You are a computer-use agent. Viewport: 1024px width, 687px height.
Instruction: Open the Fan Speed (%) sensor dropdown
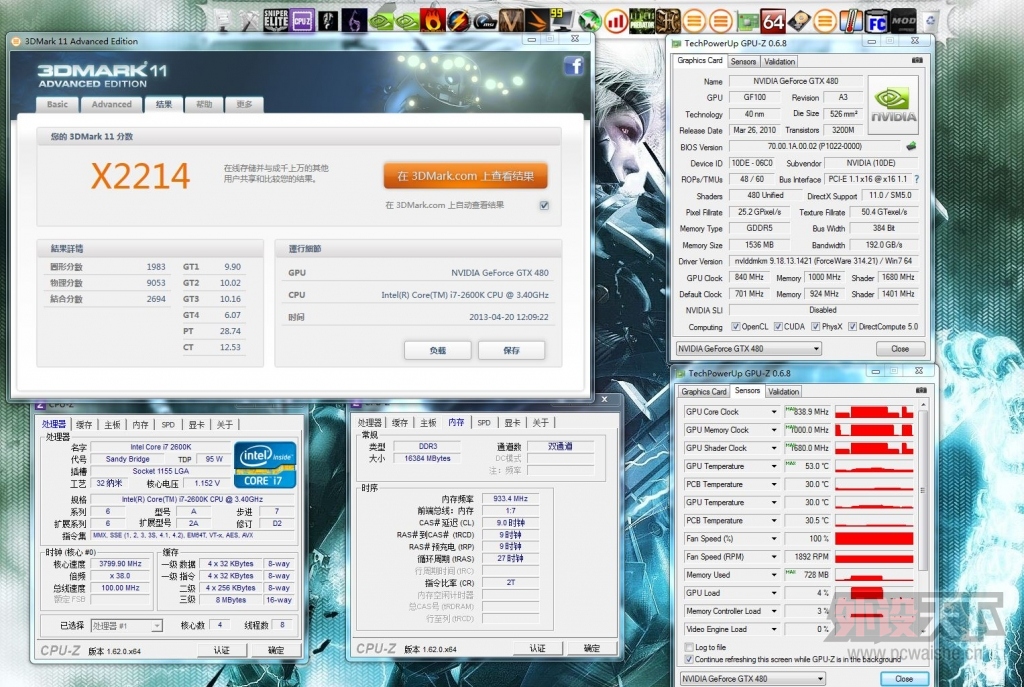(774, 539)
